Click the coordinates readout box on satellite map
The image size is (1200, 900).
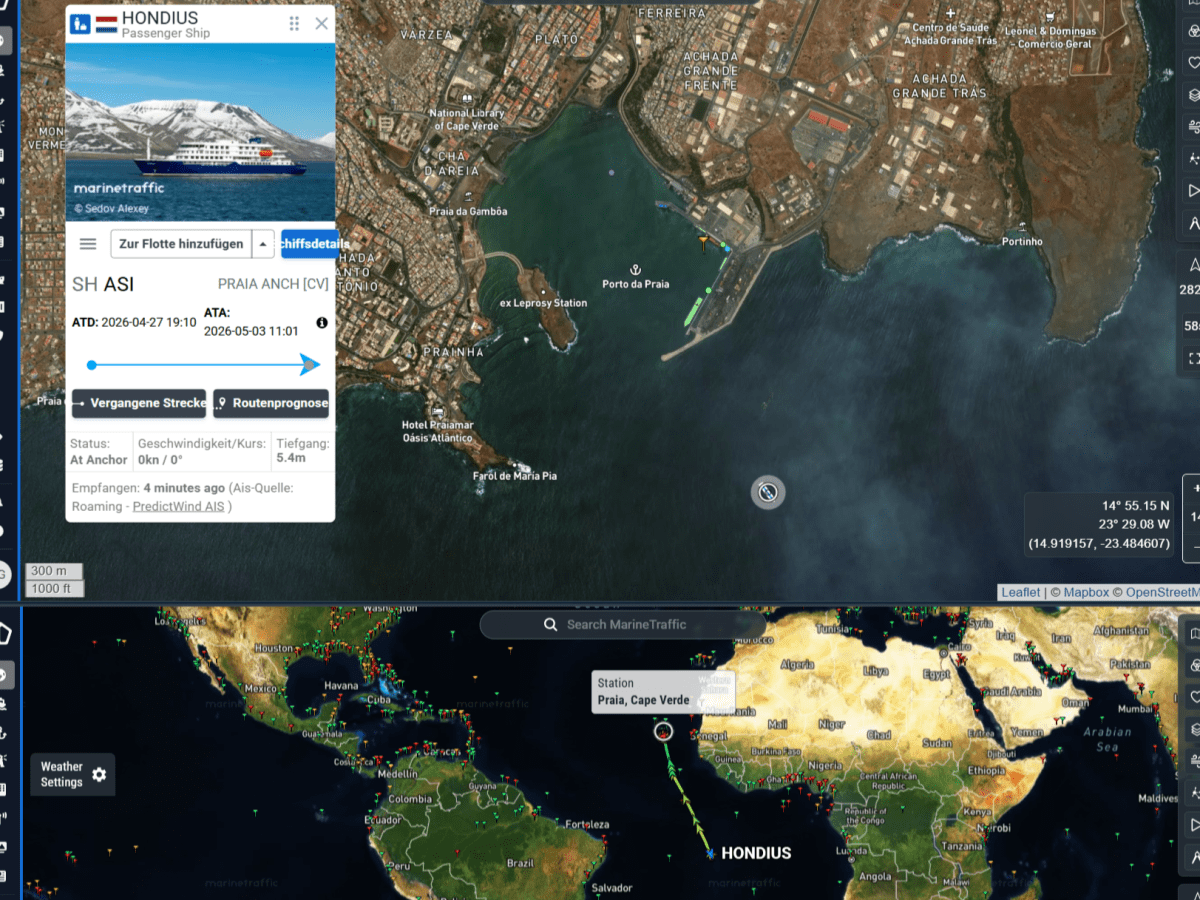tap(1098, 524)
